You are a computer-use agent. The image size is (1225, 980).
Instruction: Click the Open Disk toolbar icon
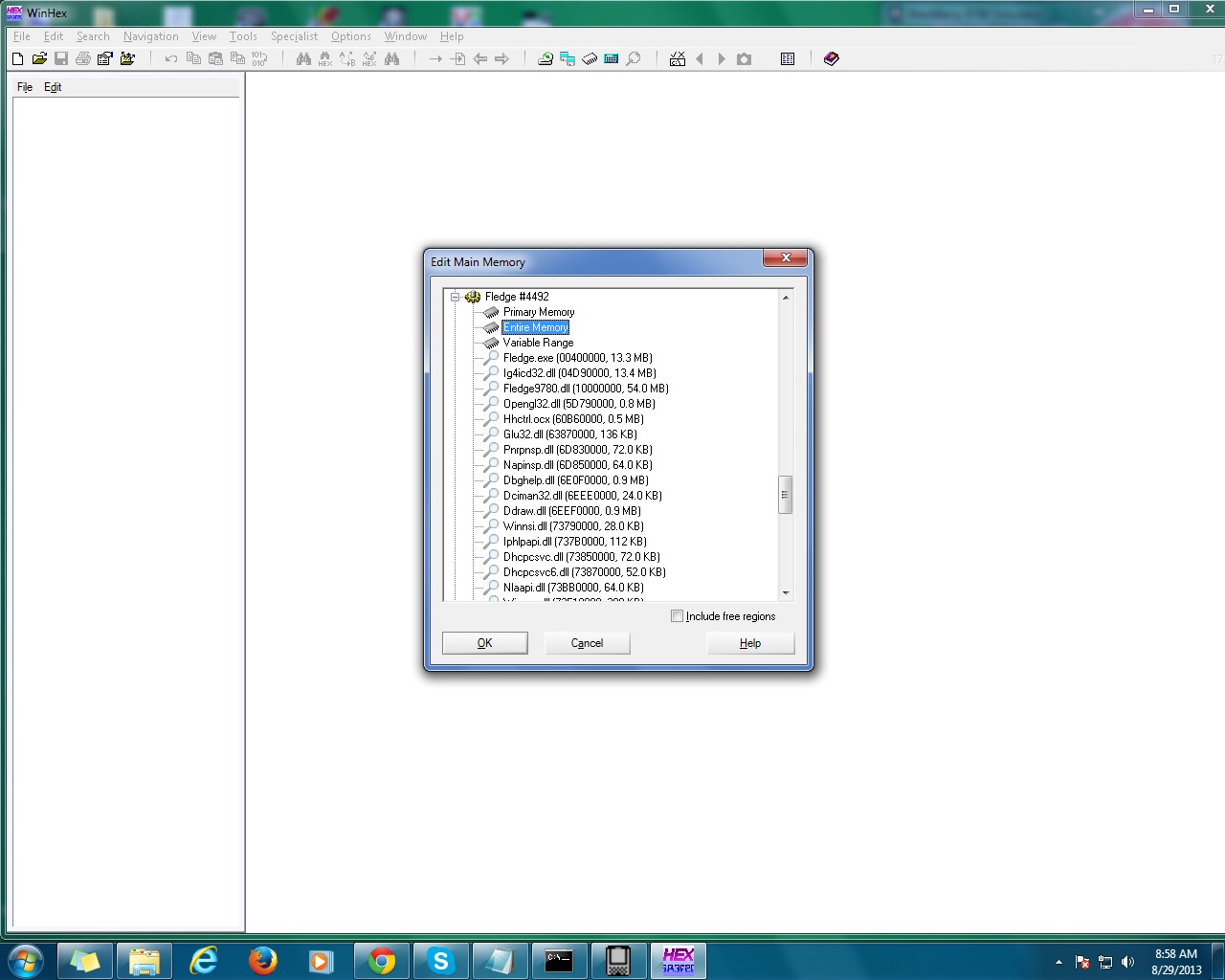tap(546, 59)
